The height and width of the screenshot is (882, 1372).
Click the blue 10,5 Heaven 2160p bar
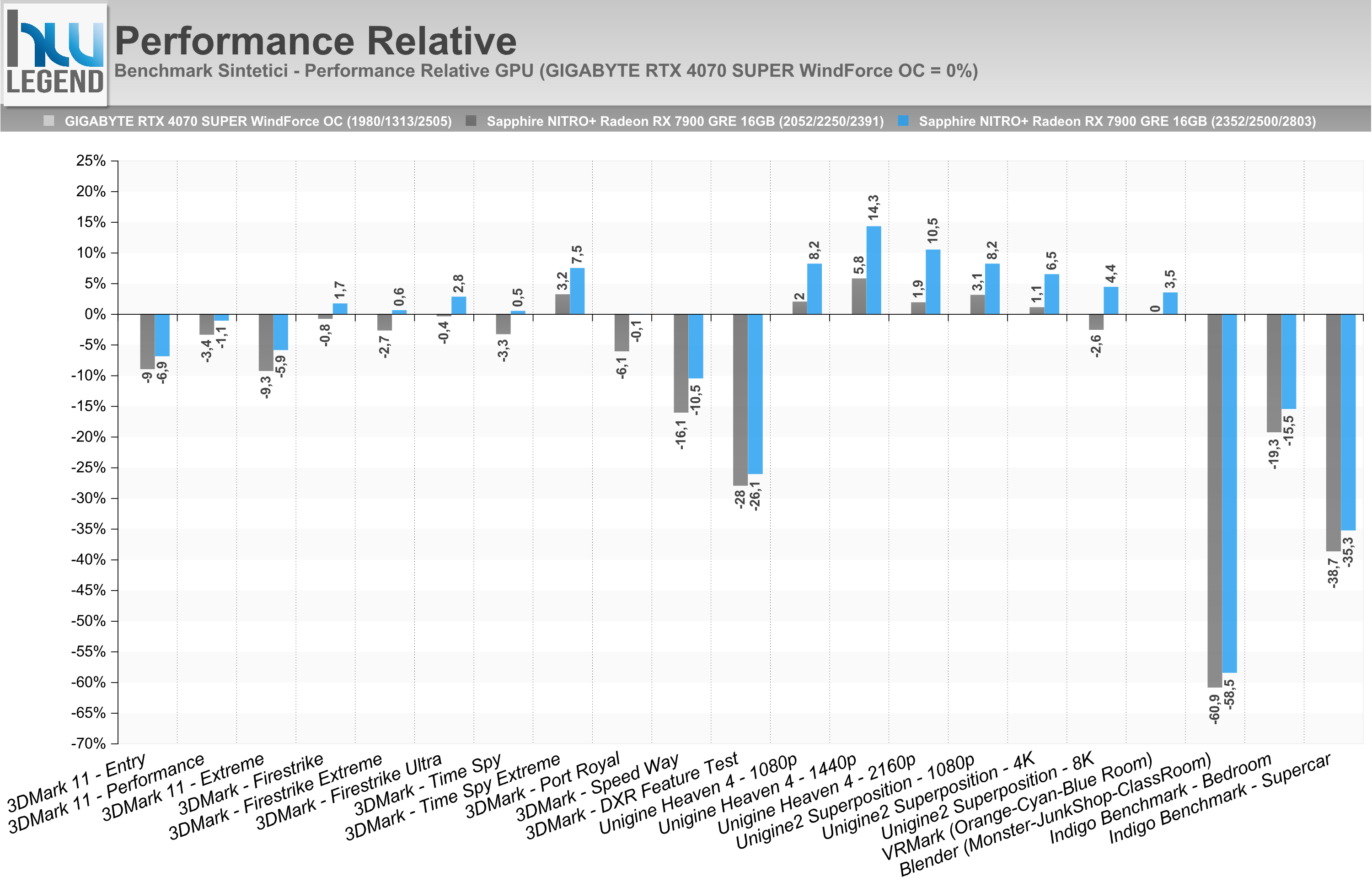933,282
